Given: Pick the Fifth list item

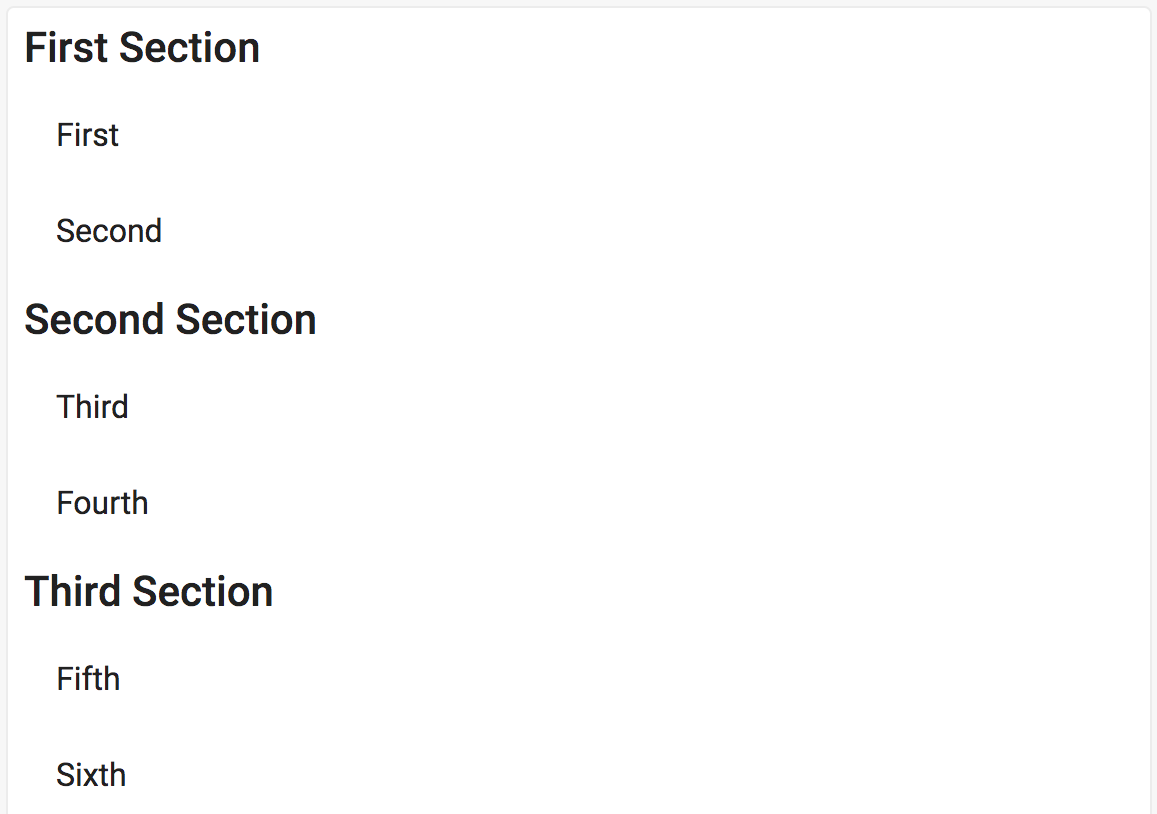Looking at the screenshot, I should tap(88, 679).
